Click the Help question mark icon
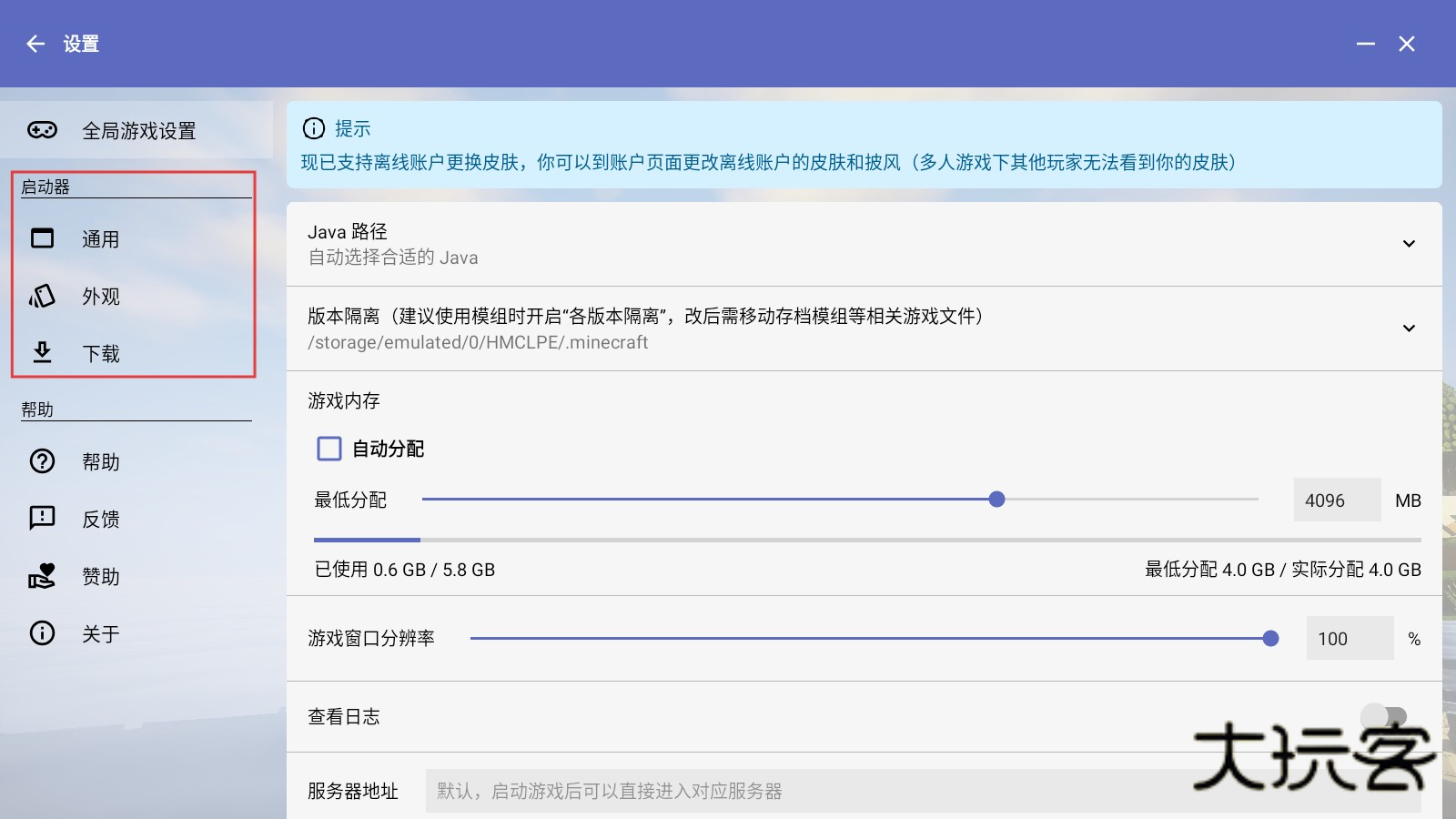This screenshot has height=819, width=1456. [43, 461]
